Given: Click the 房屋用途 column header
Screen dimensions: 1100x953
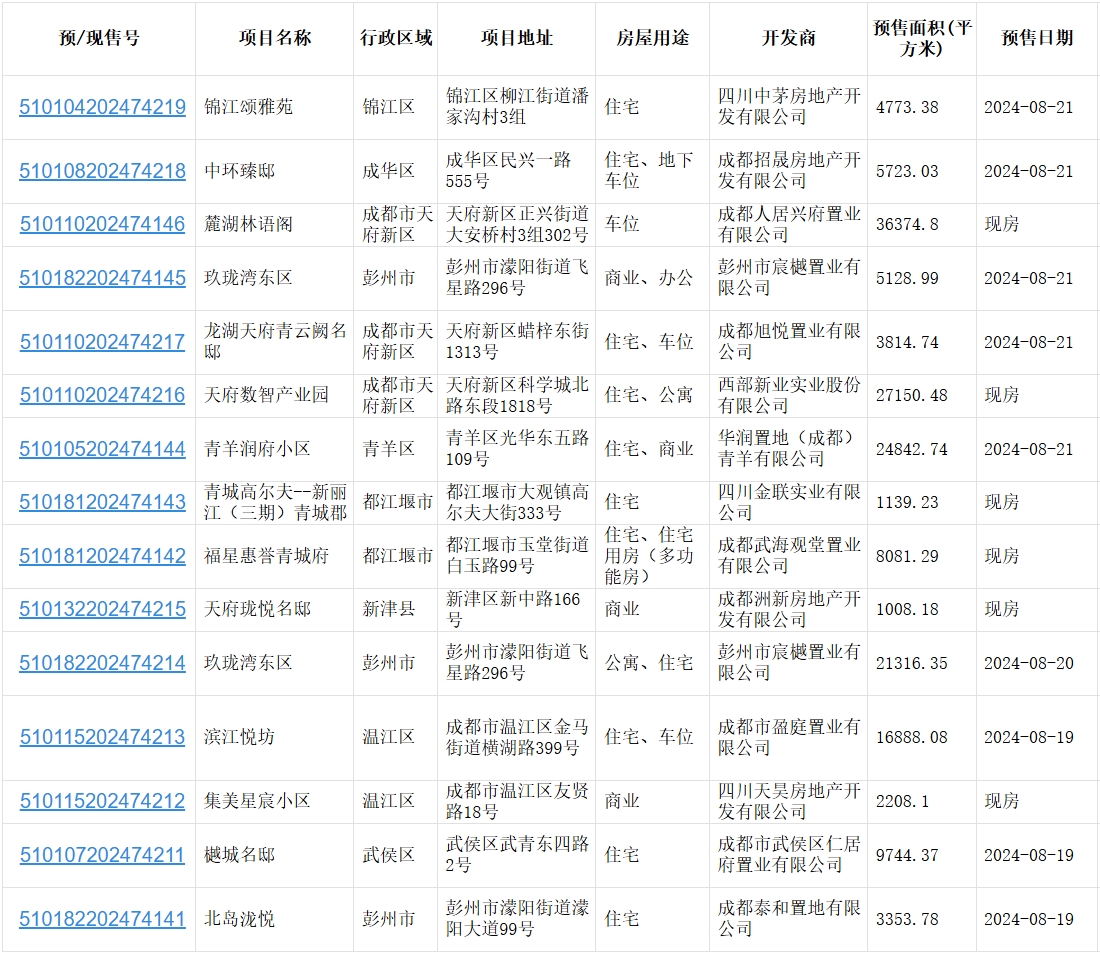Looking at the screenshot, I should 652,38.
